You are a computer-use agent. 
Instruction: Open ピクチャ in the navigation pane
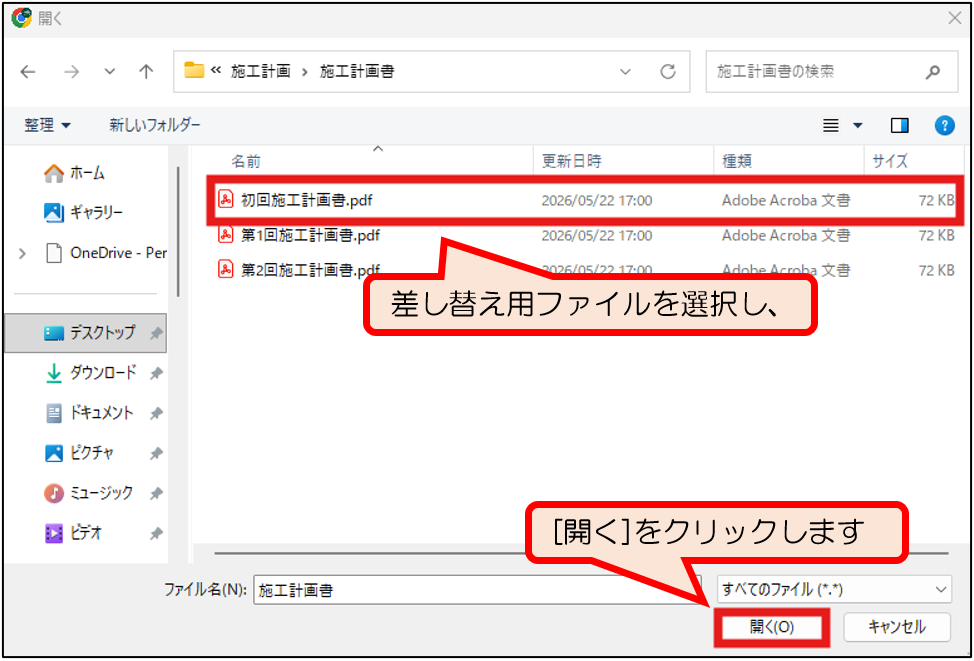(x=79, y=453)
